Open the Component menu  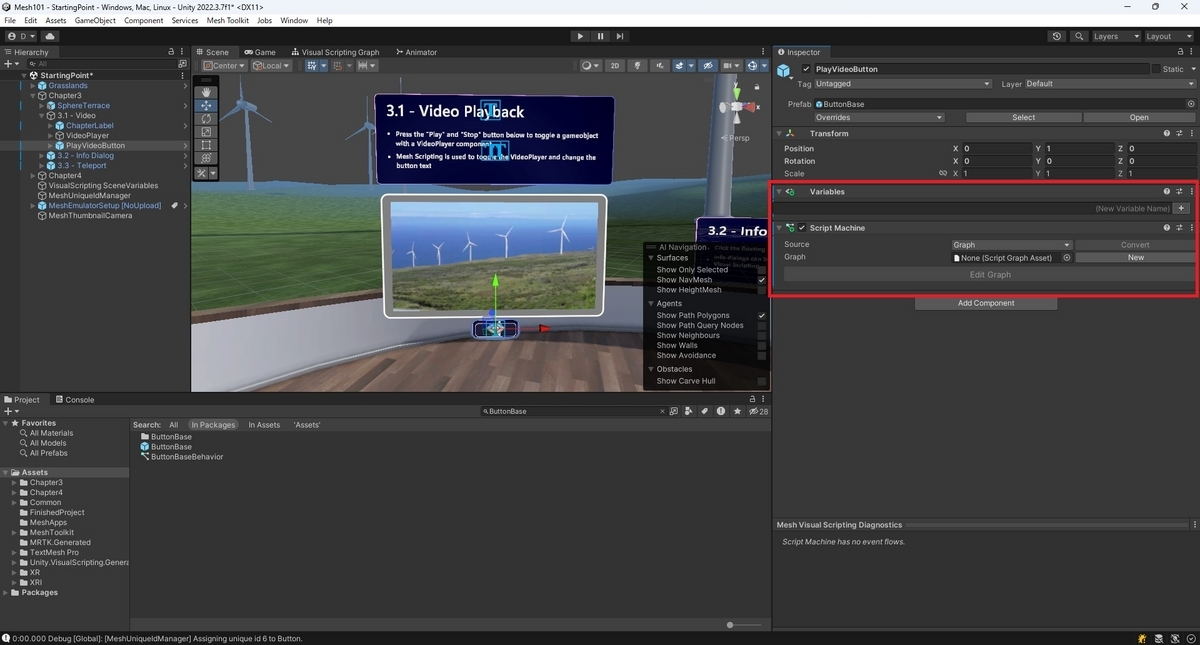[144, 20]
